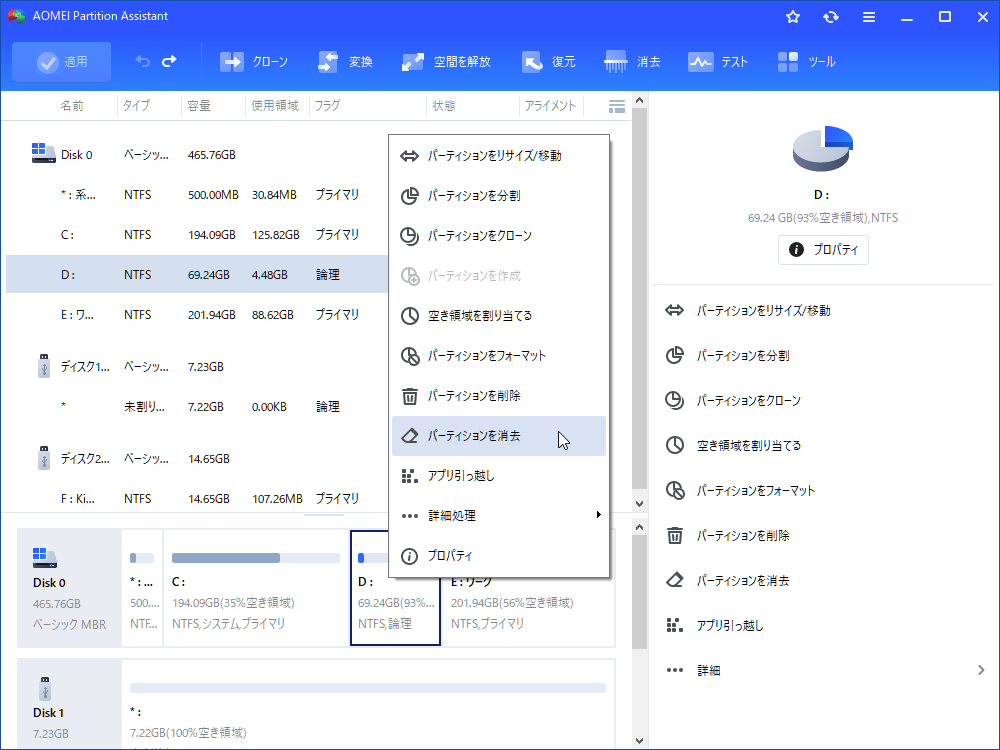Click the system reserved partition block 500MB
The image size is (1000, 750).
click(x=142, y=587)
